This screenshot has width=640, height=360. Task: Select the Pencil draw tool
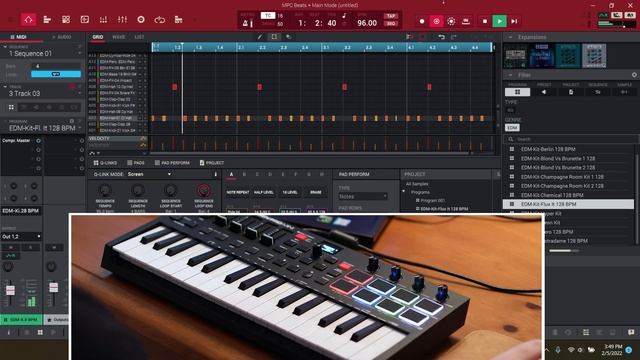260,37
